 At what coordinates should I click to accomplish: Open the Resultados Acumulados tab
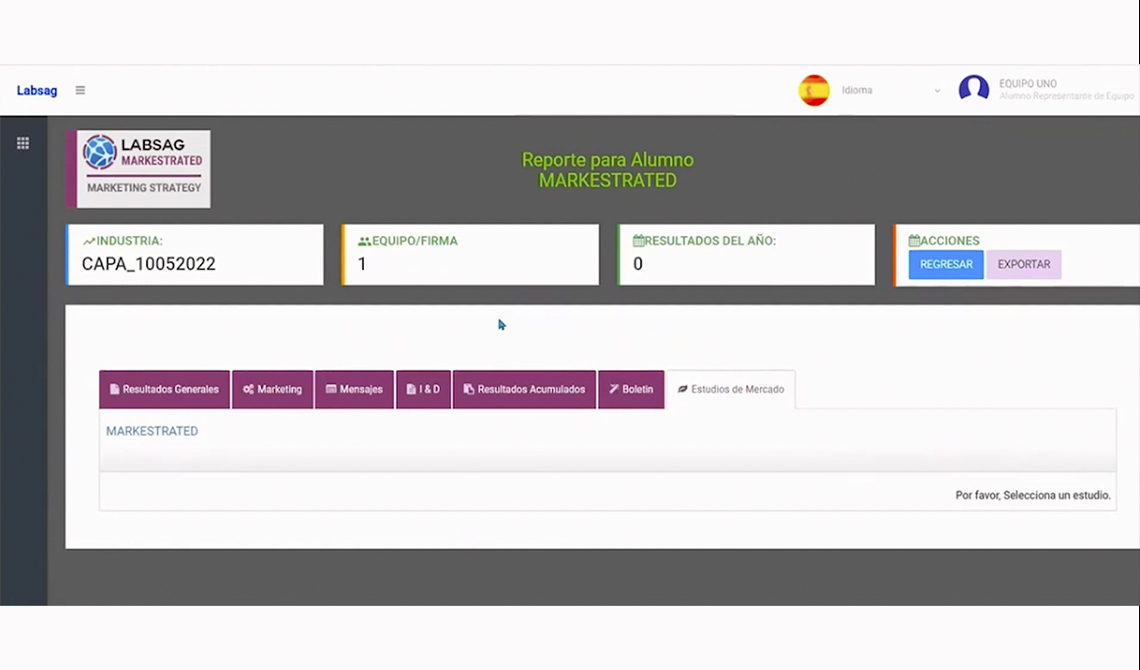524,390
